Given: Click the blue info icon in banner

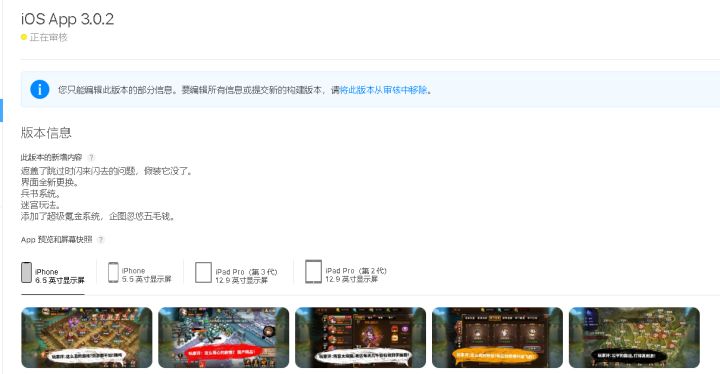Looking at the screenshot, I should tap(40, 89).
